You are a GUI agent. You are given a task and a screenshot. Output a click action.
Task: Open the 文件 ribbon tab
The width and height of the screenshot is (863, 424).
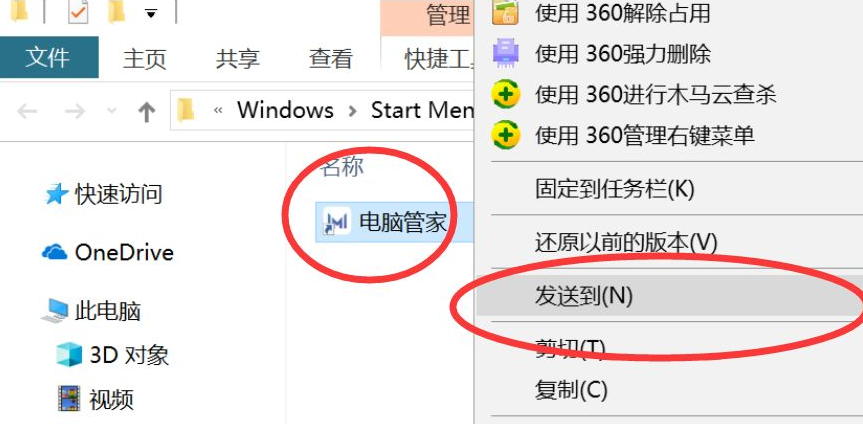(48, 57)
